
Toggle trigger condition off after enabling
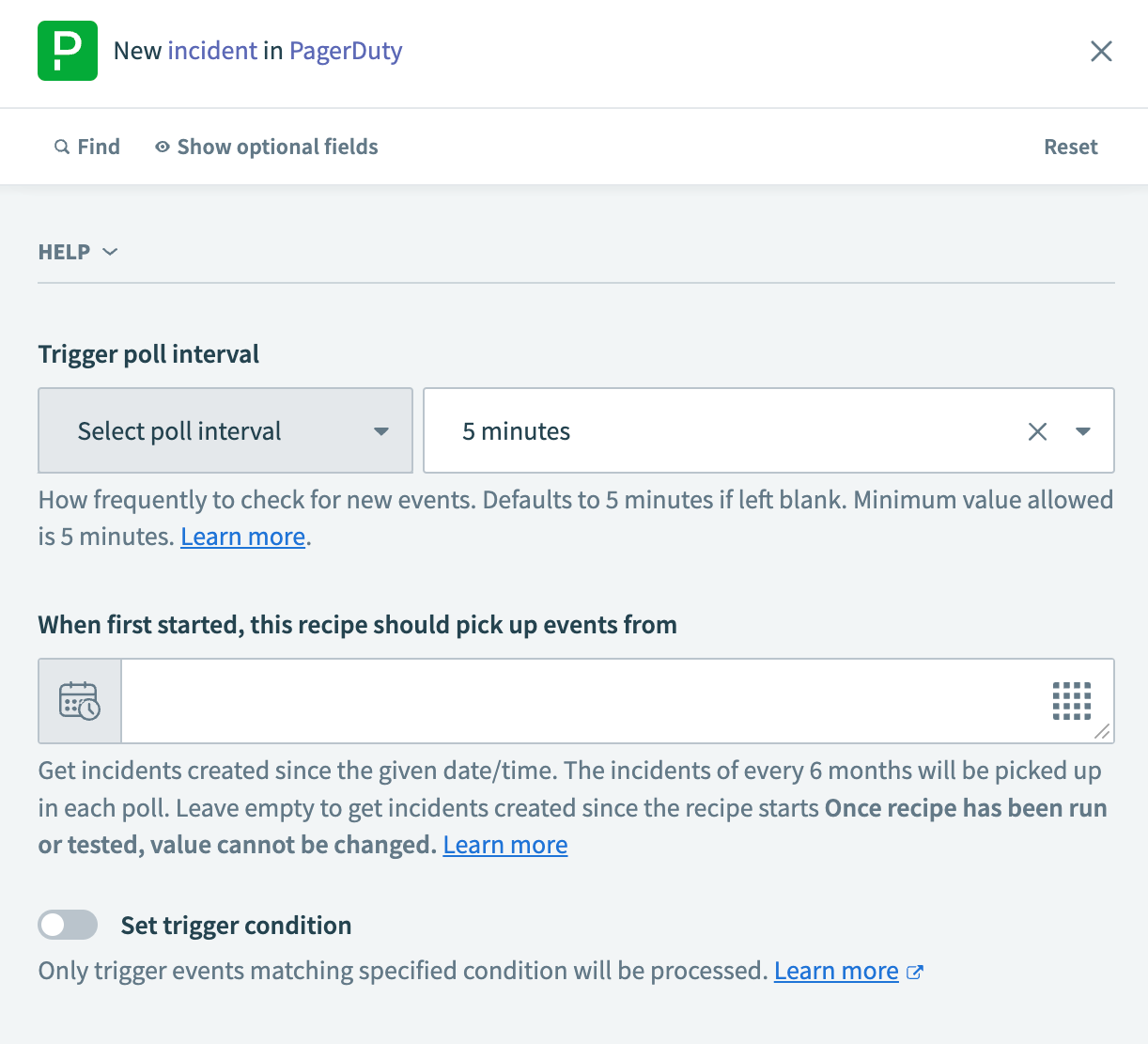tap(67, 925)
